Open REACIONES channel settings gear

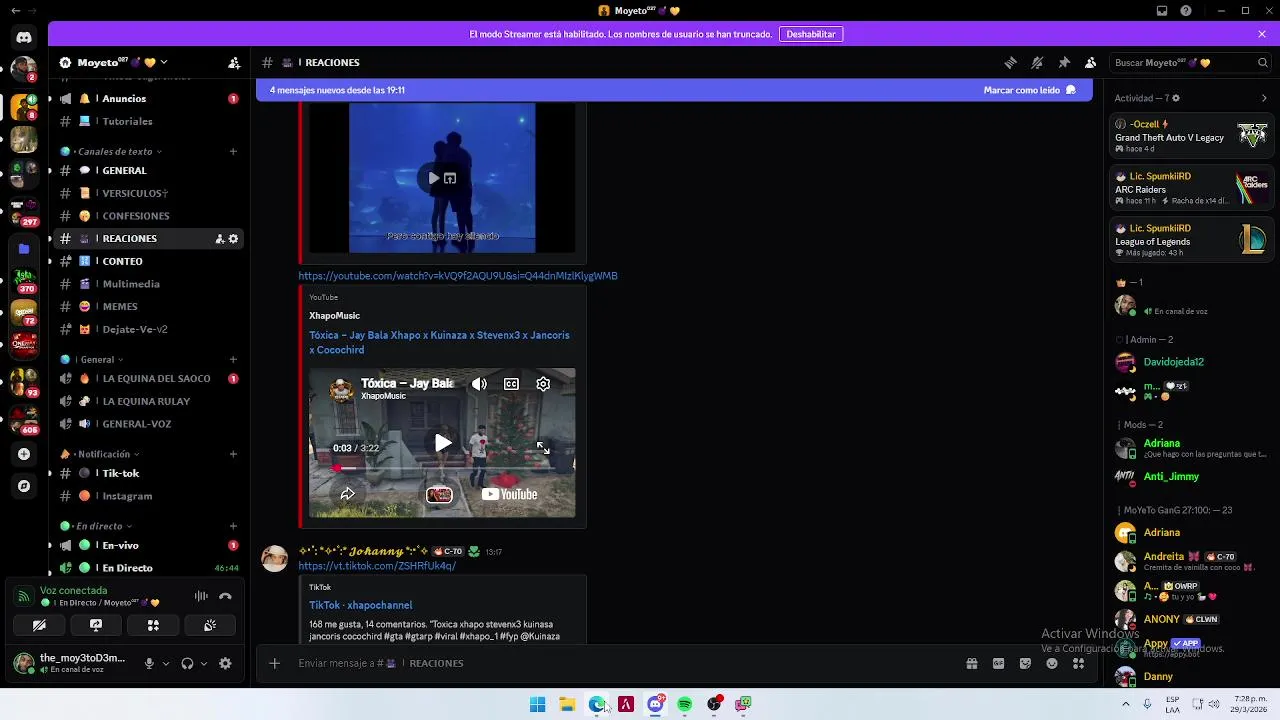tap(233, 238)
